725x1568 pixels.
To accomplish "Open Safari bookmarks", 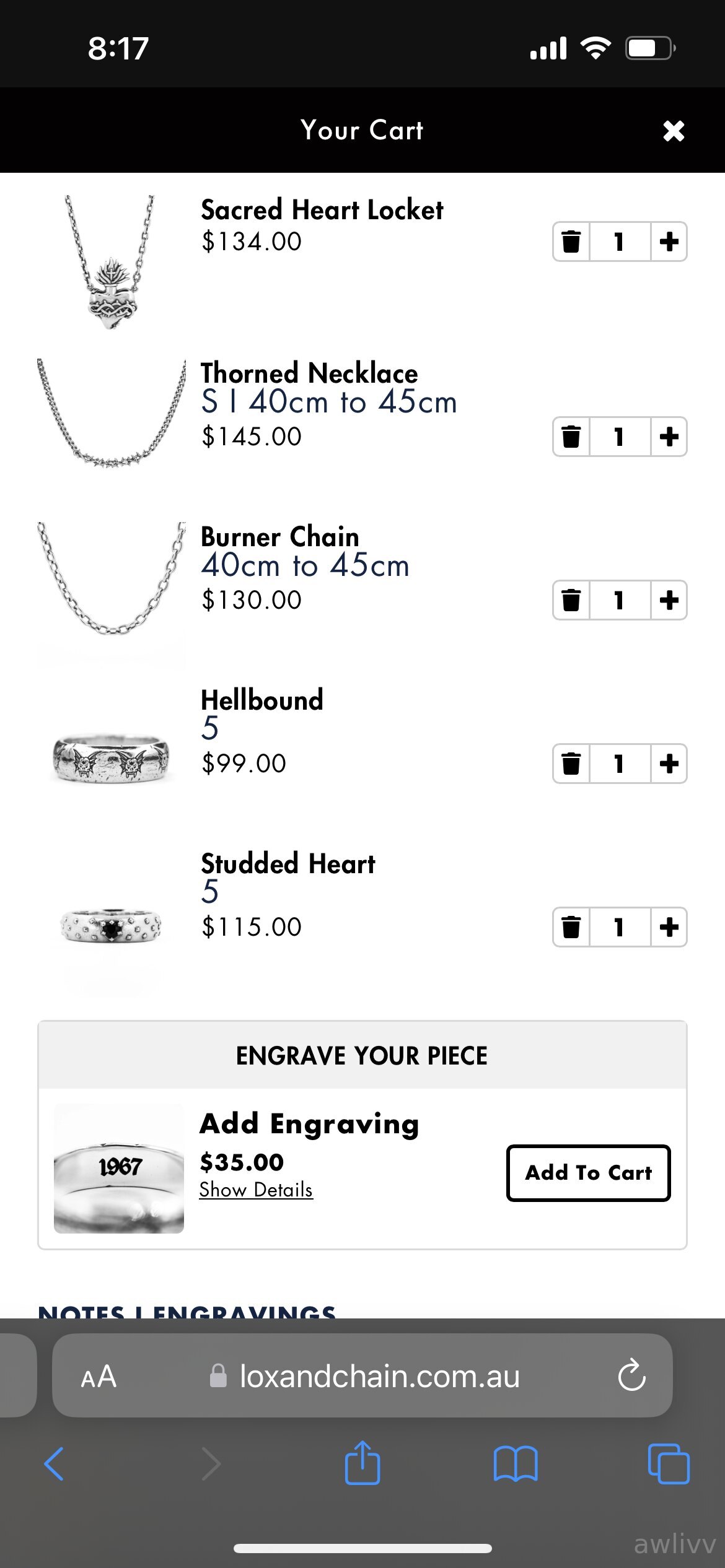I will point(516,1464).
